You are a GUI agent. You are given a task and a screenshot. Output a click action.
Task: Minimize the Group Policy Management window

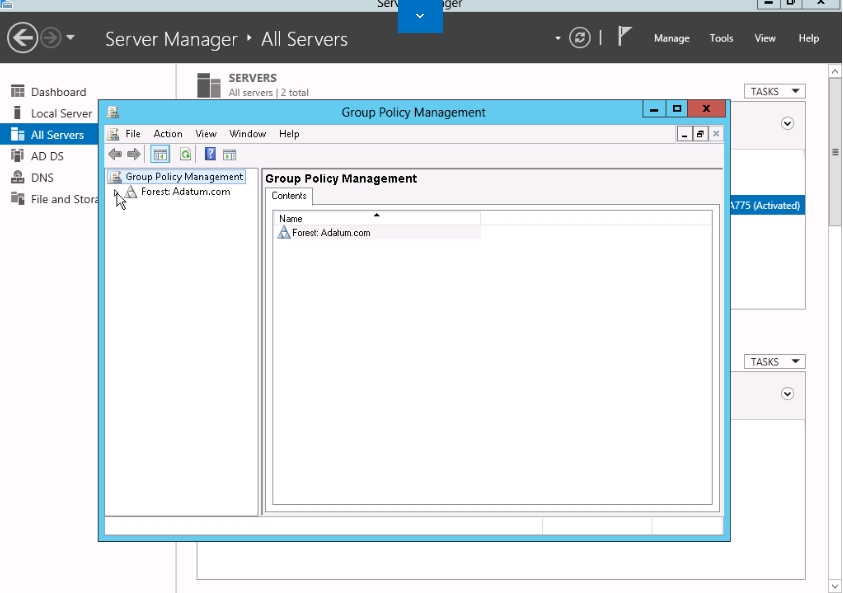[654, 109]
